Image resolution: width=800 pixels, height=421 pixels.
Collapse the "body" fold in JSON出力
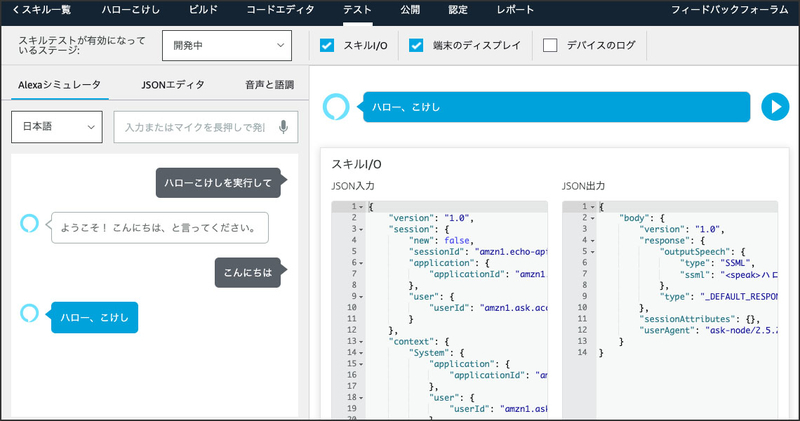coord(592,218)
